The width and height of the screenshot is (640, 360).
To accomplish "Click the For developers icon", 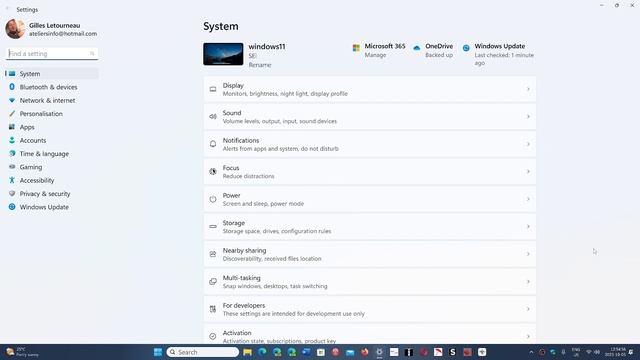I will [213, 309].
